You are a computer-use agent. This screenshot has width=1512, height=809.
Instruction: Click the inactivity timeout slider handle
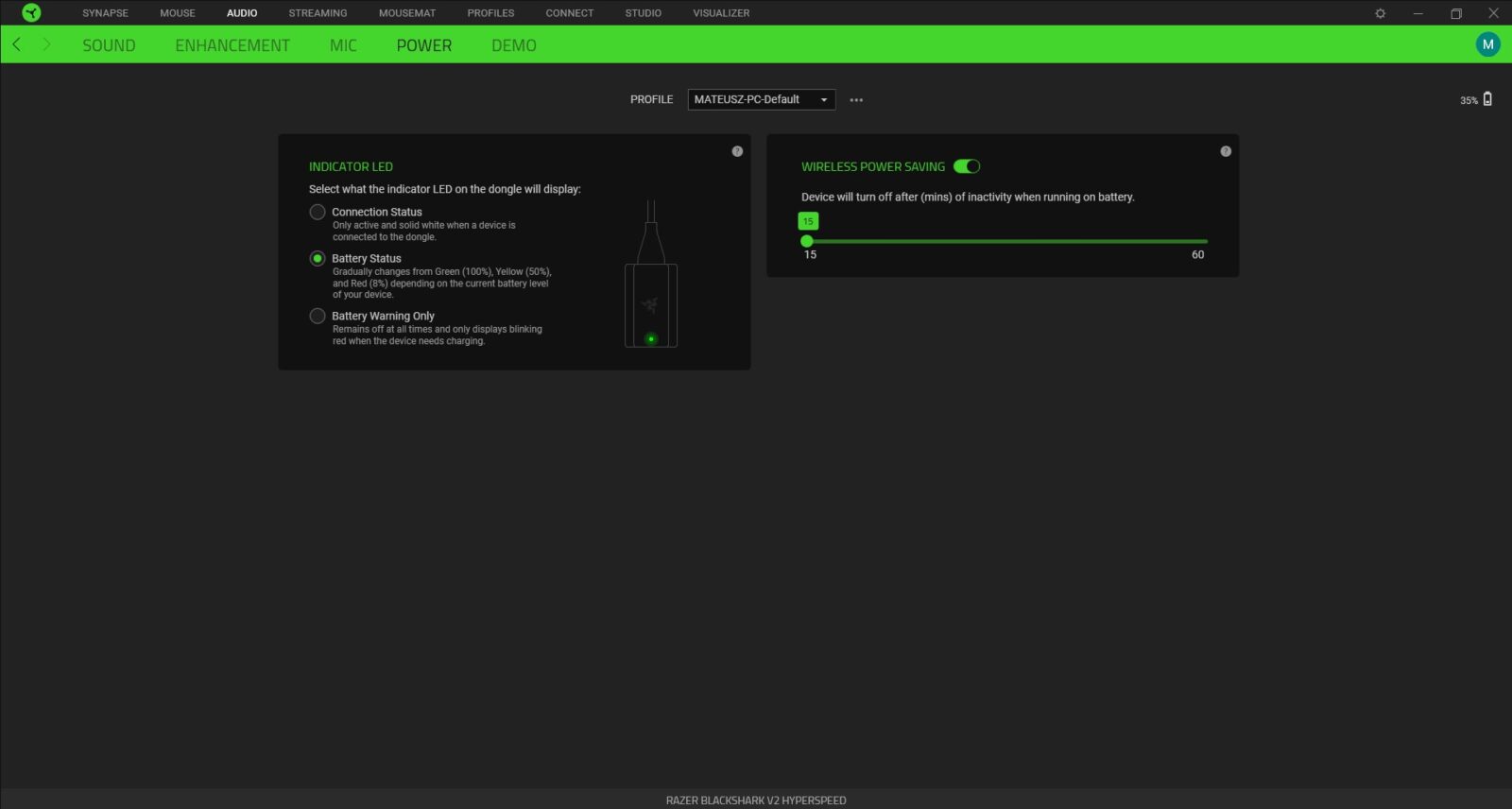pyautogui.click(x=807, y=241)
